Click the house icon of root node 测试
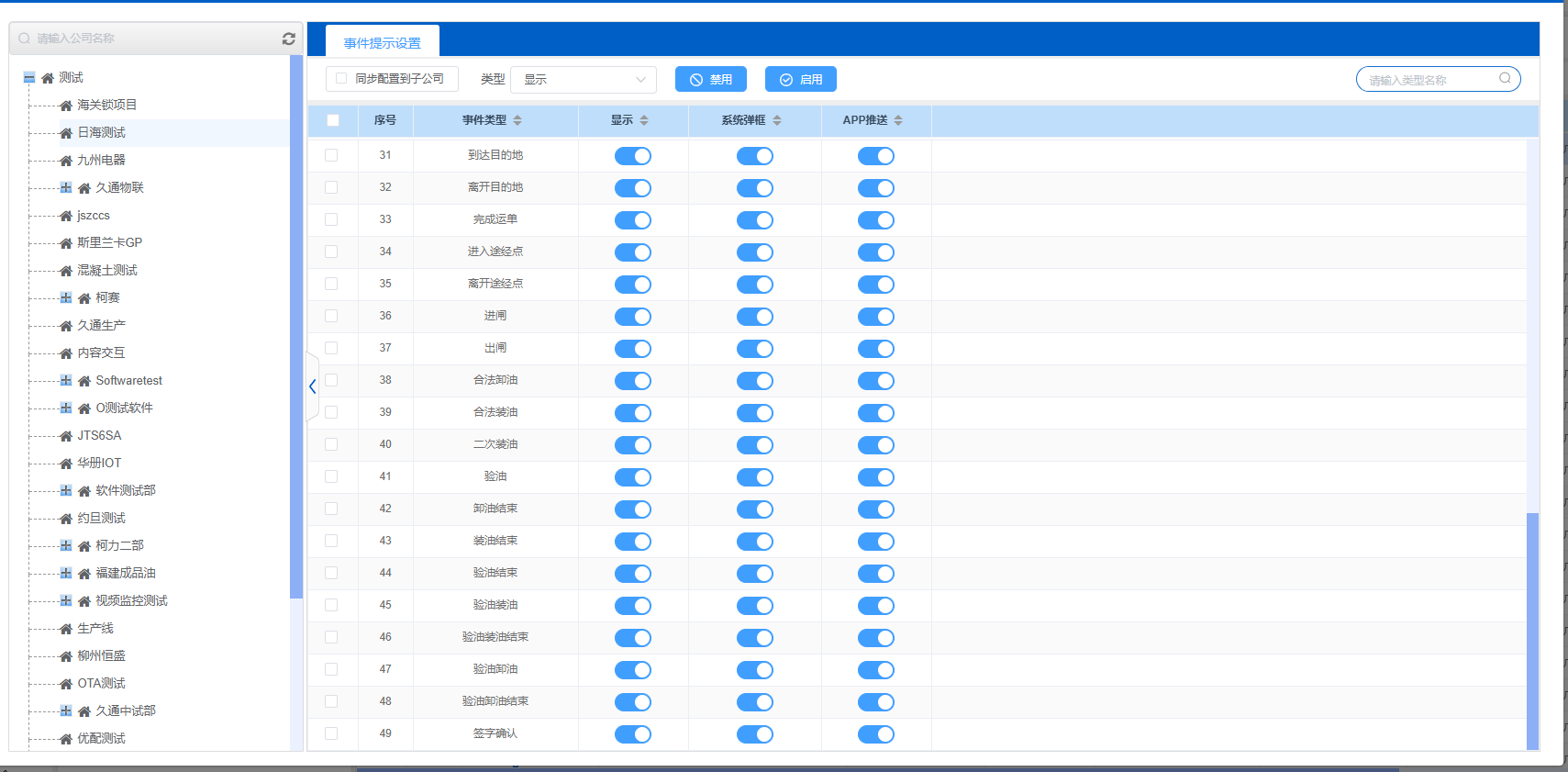 (48, 78)
